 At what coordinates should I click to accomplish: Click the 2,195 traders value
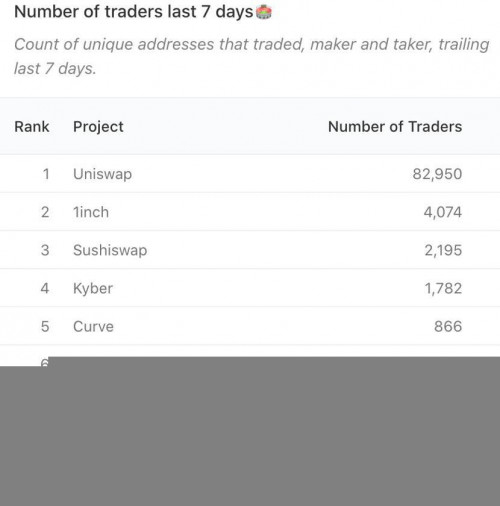click(443, 250)
